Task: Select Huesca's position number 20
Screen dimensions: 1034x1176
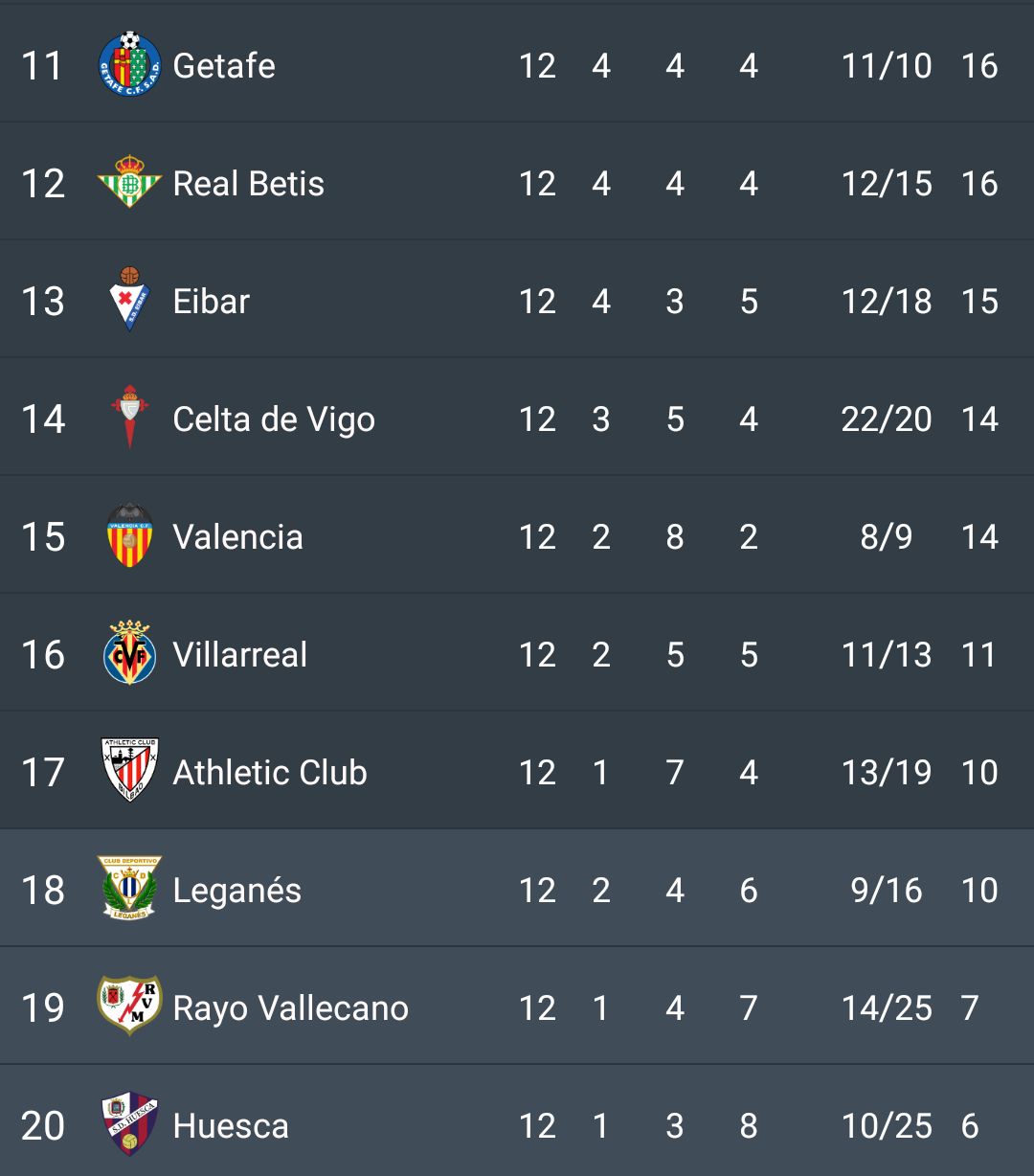Action: [x=43, y=1126]
